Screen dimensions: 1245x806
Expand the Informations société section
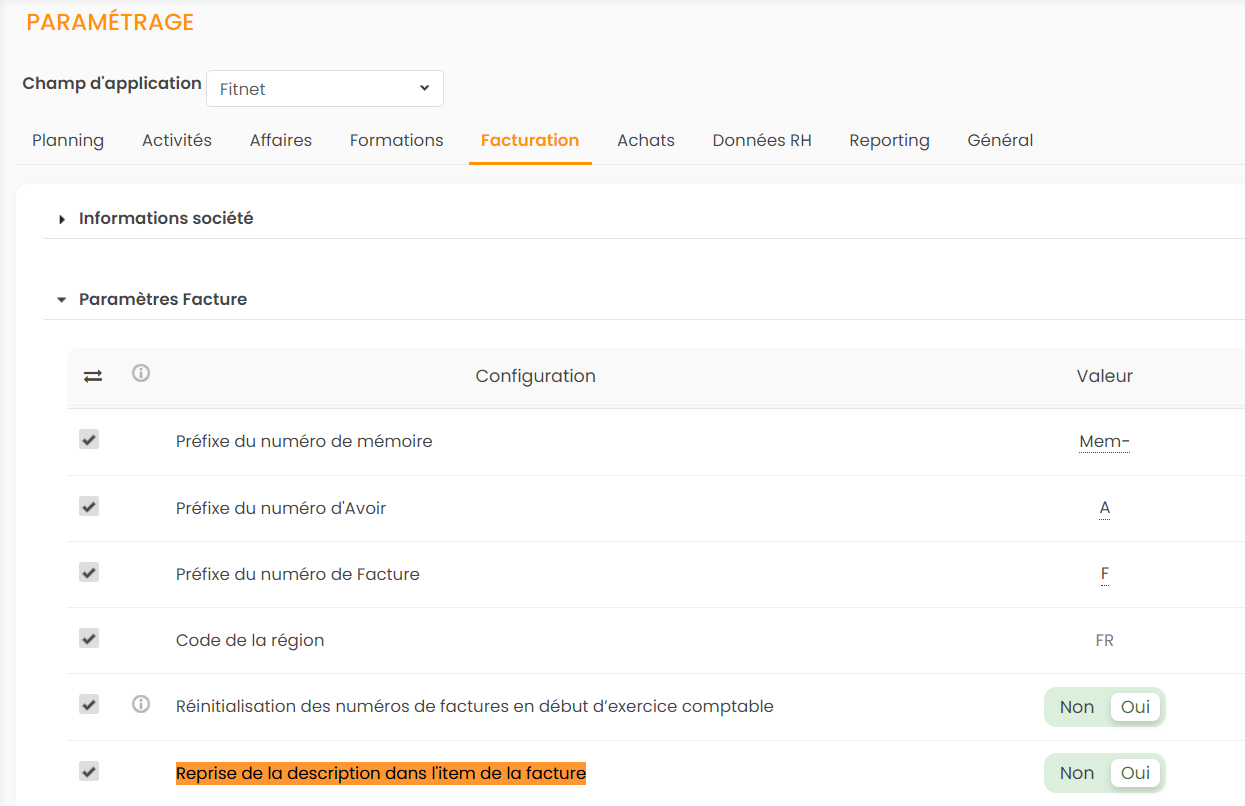(x=165, y=218)
